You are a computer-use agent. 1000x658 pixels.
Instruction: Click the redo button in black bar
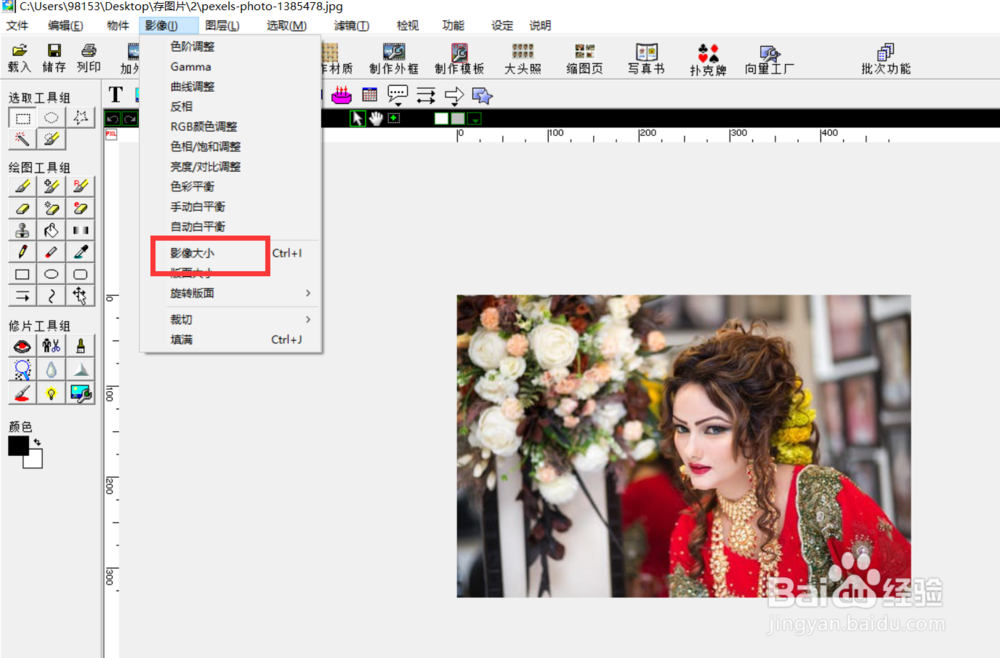pyautogui.click(x=130, y=119)
